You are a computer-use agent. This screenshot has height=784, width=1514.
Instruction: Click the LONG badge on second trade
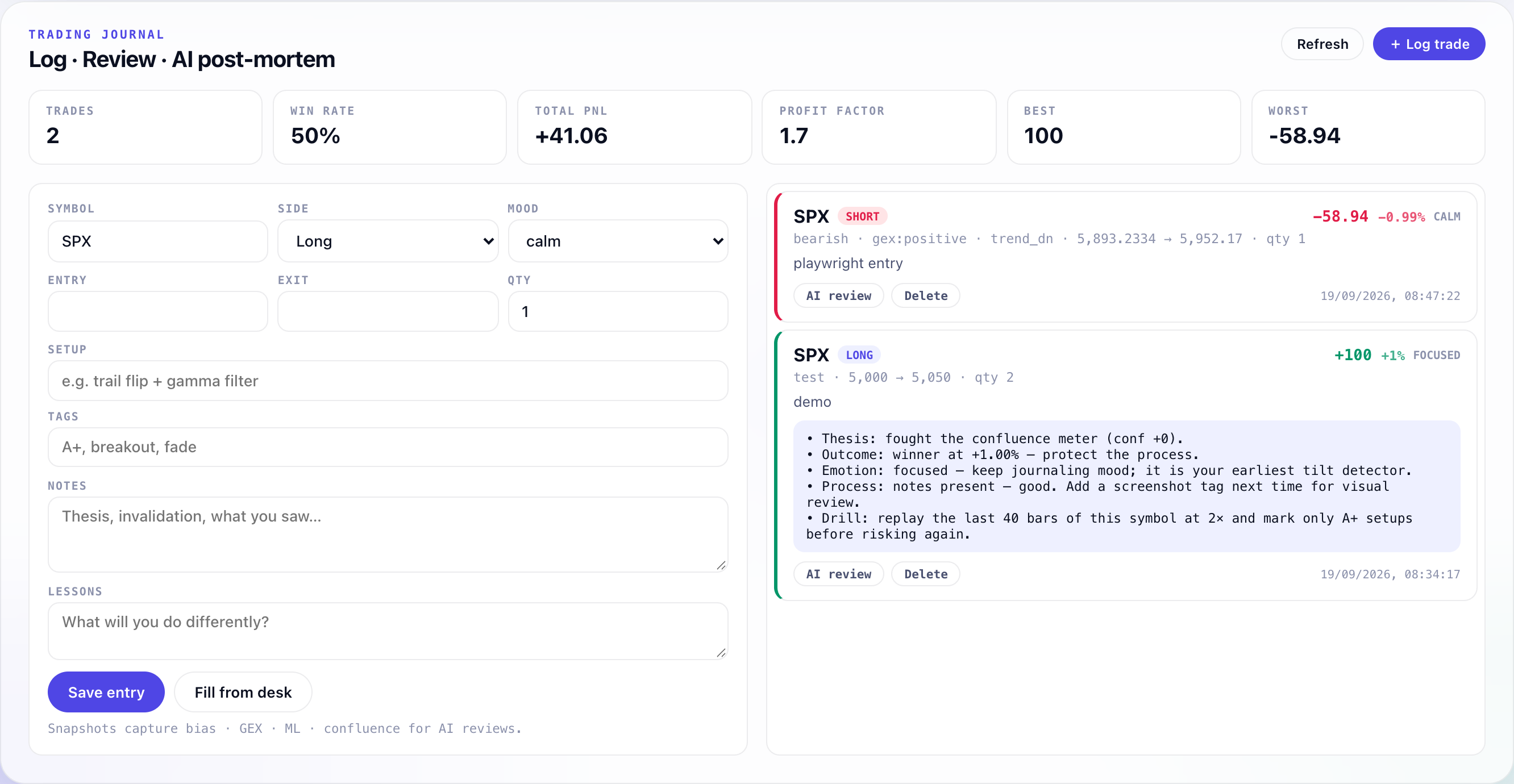(x=859, y=355)
